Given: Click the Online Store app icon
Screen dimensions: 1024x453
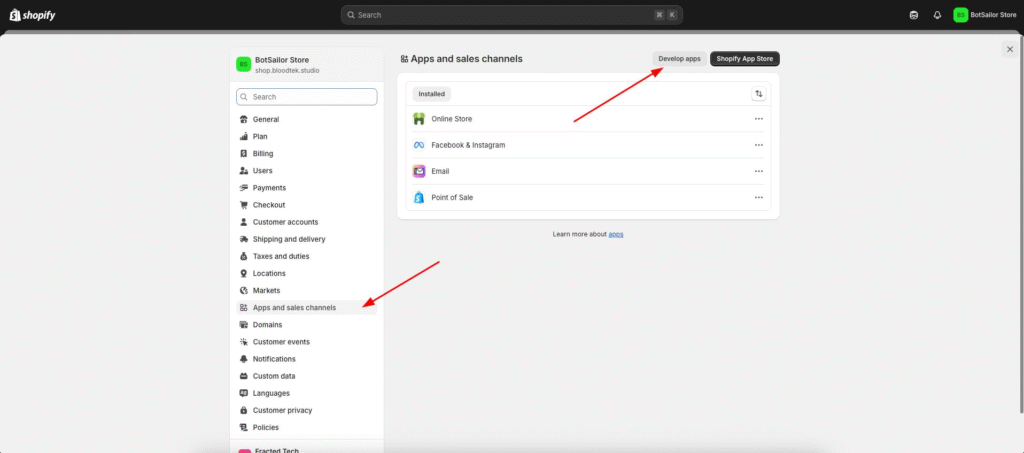Looking at the screenshot, I should tap(419, 119).
